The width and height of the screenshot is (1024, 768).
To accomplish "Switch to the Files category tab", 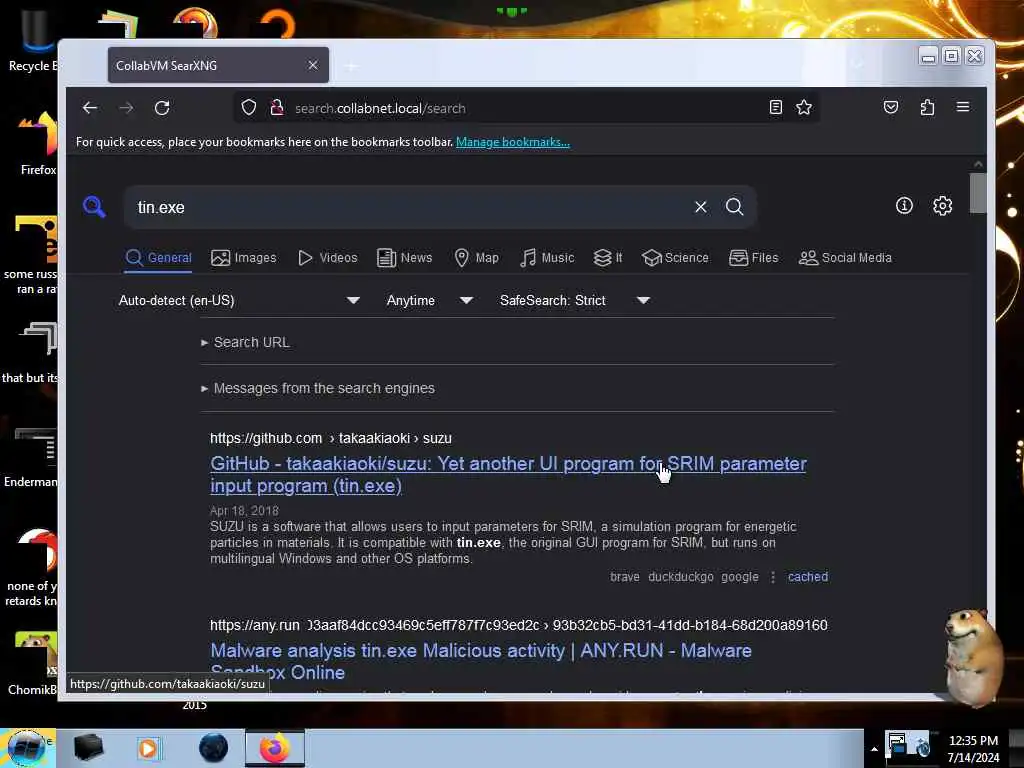I will coord(754,258).
